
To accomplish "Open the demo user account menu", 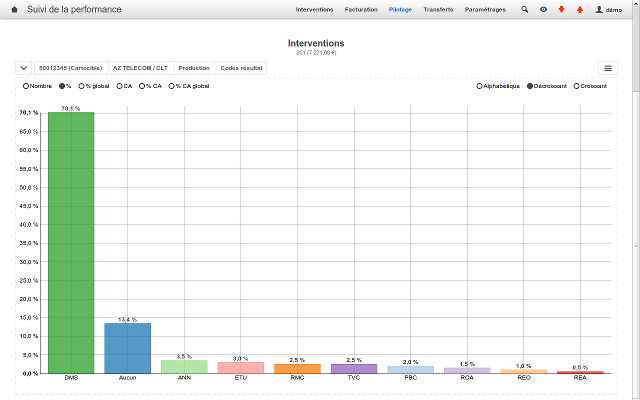I will point(609,9).
